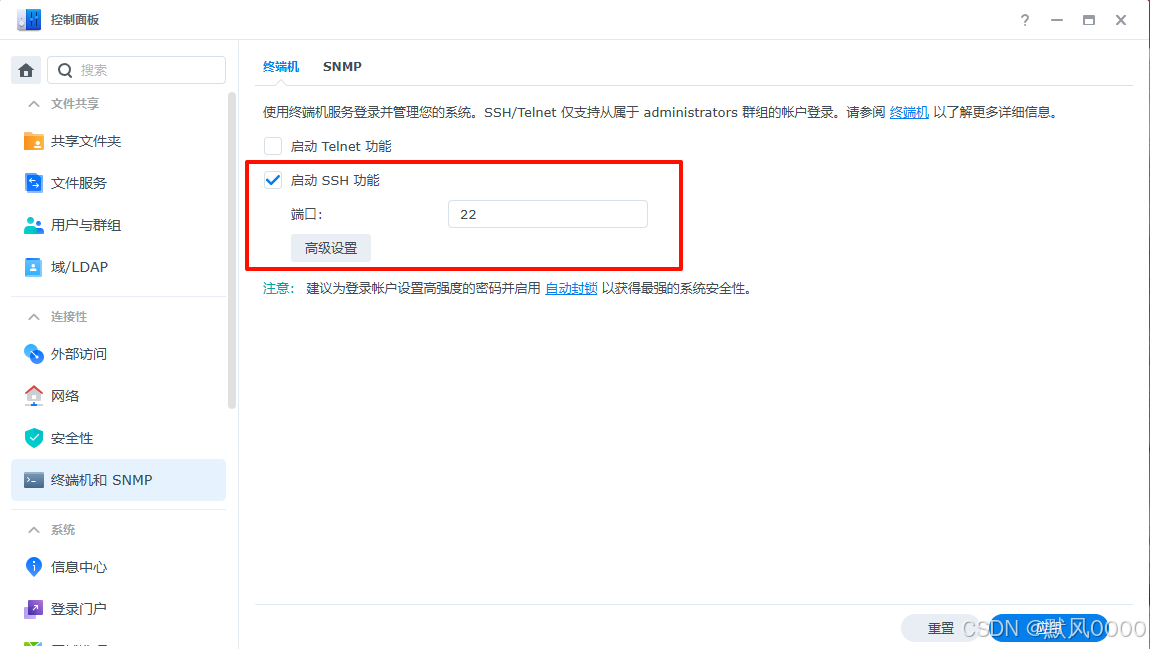This screenshot has width=1150, height=649.
Task: Open 用户与群组 settings
Action: point(85,225)
